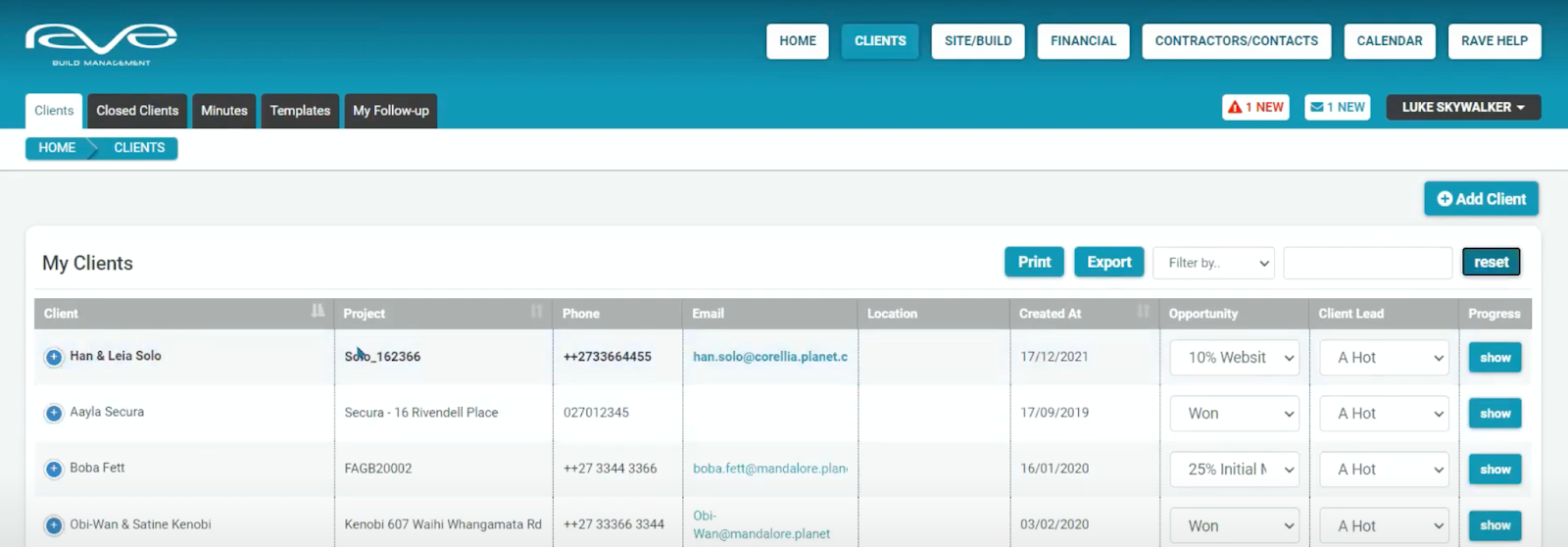This screenshot has width=1568, height=547.
Task: Sort table by Client column icon
Action: [318, 312]
